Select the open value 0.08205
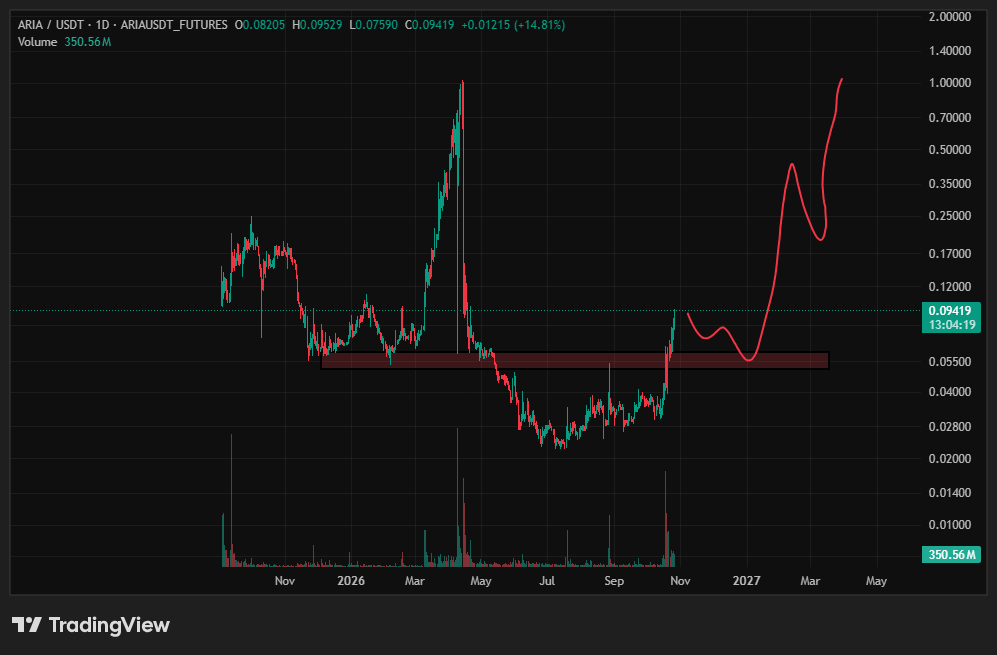 pyautogui.click(x=264, y=25)
